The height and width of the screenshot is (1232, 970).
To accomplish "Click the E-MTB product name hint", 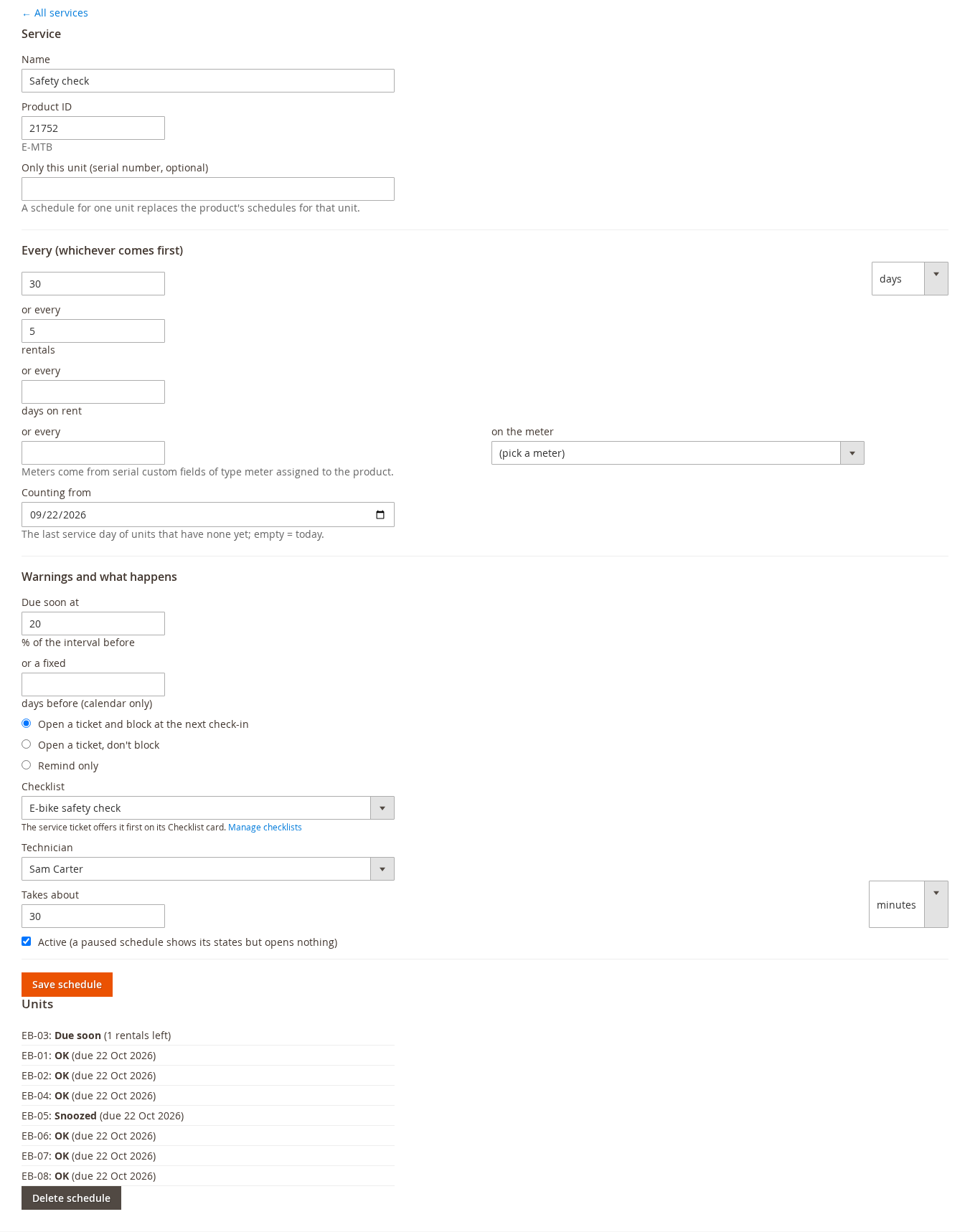I will point(37,147).
